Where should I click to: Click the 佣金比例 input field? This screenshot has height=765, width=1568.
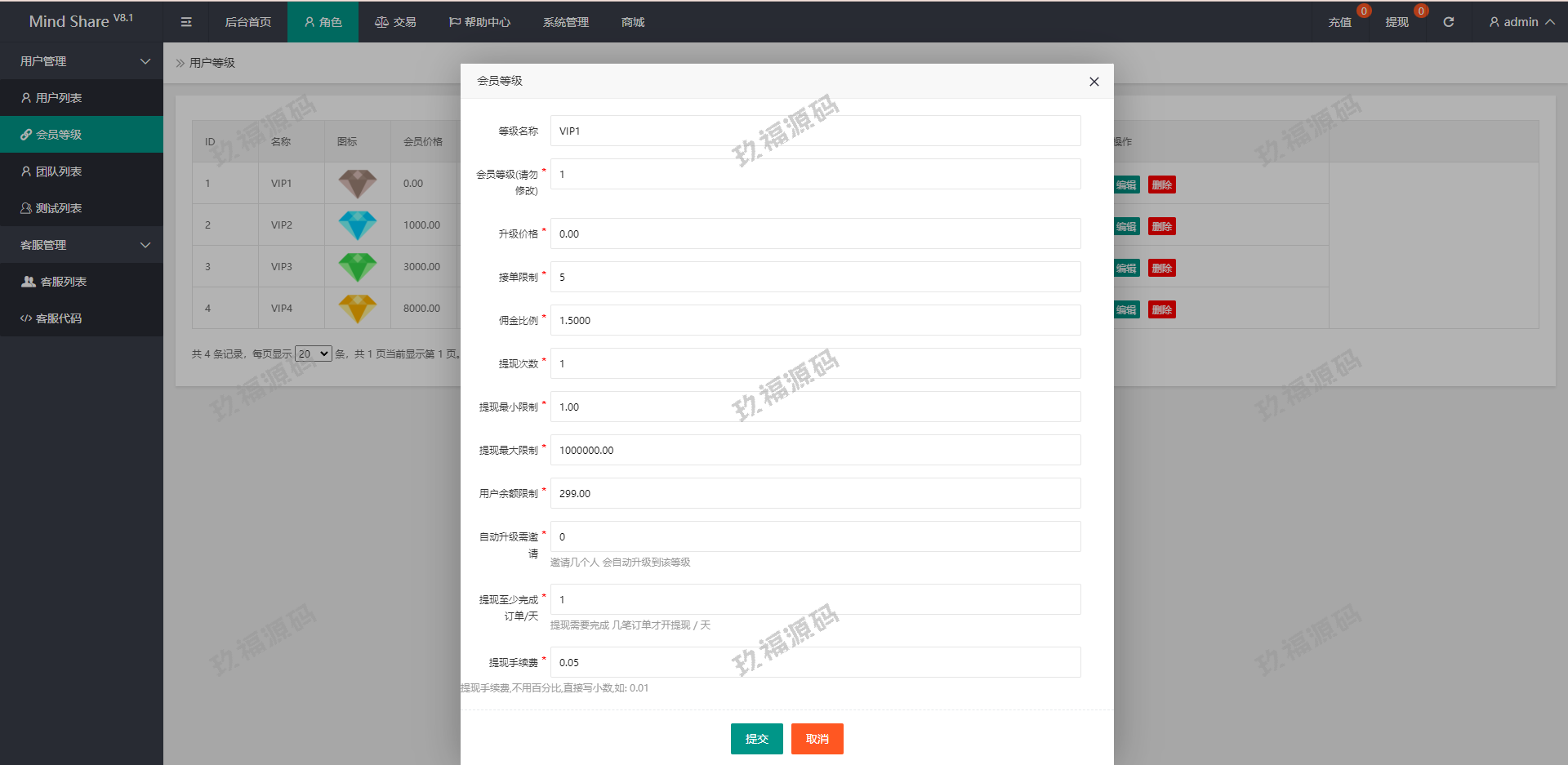point(815,320)
